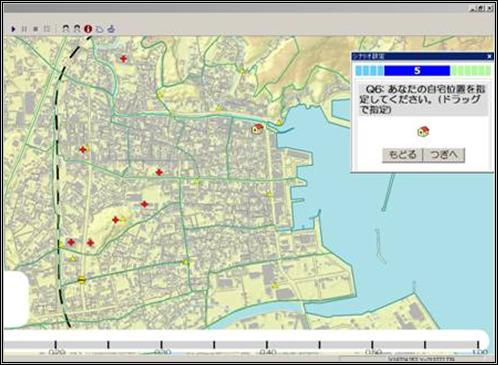Click the blue step 5 progress segment
This screenshot has width=498, height=365.
[417, 71]
